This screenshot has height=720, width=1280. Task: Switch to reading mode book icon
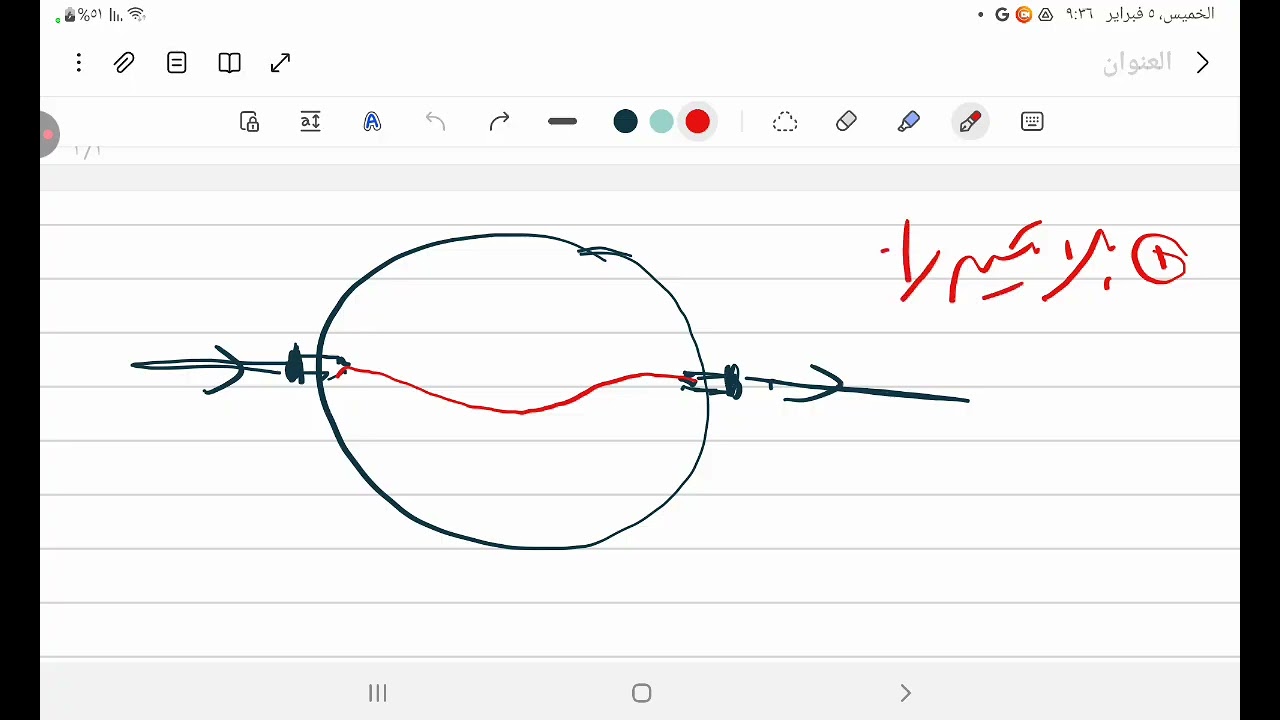229,63
